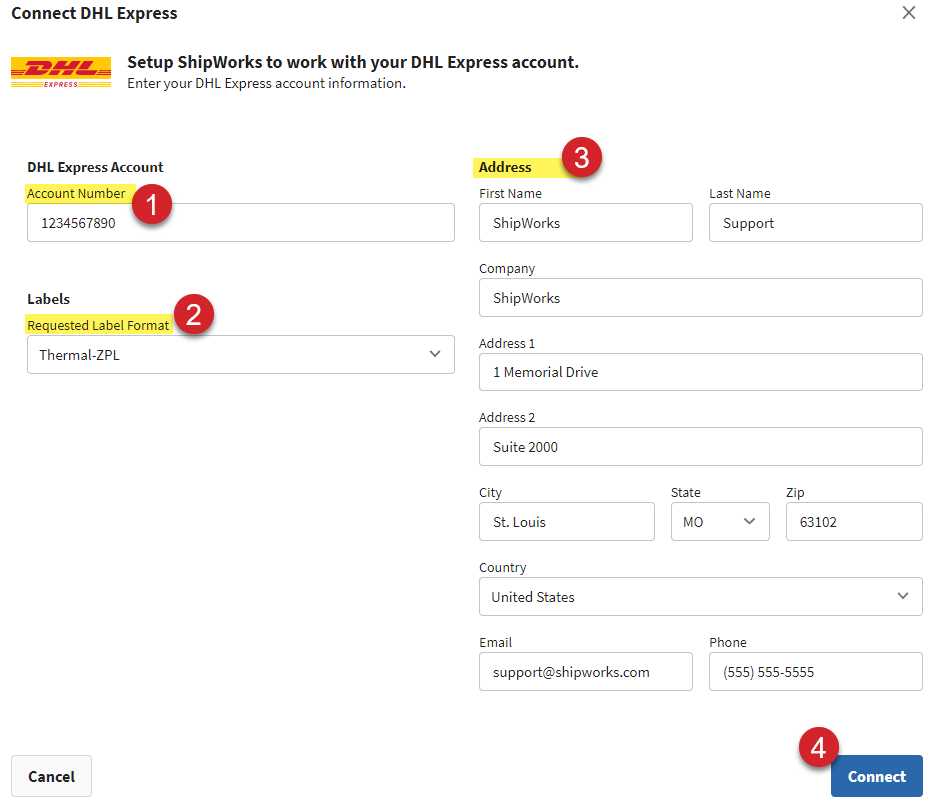Open the Country dropdown

click(x=700, y=597)
